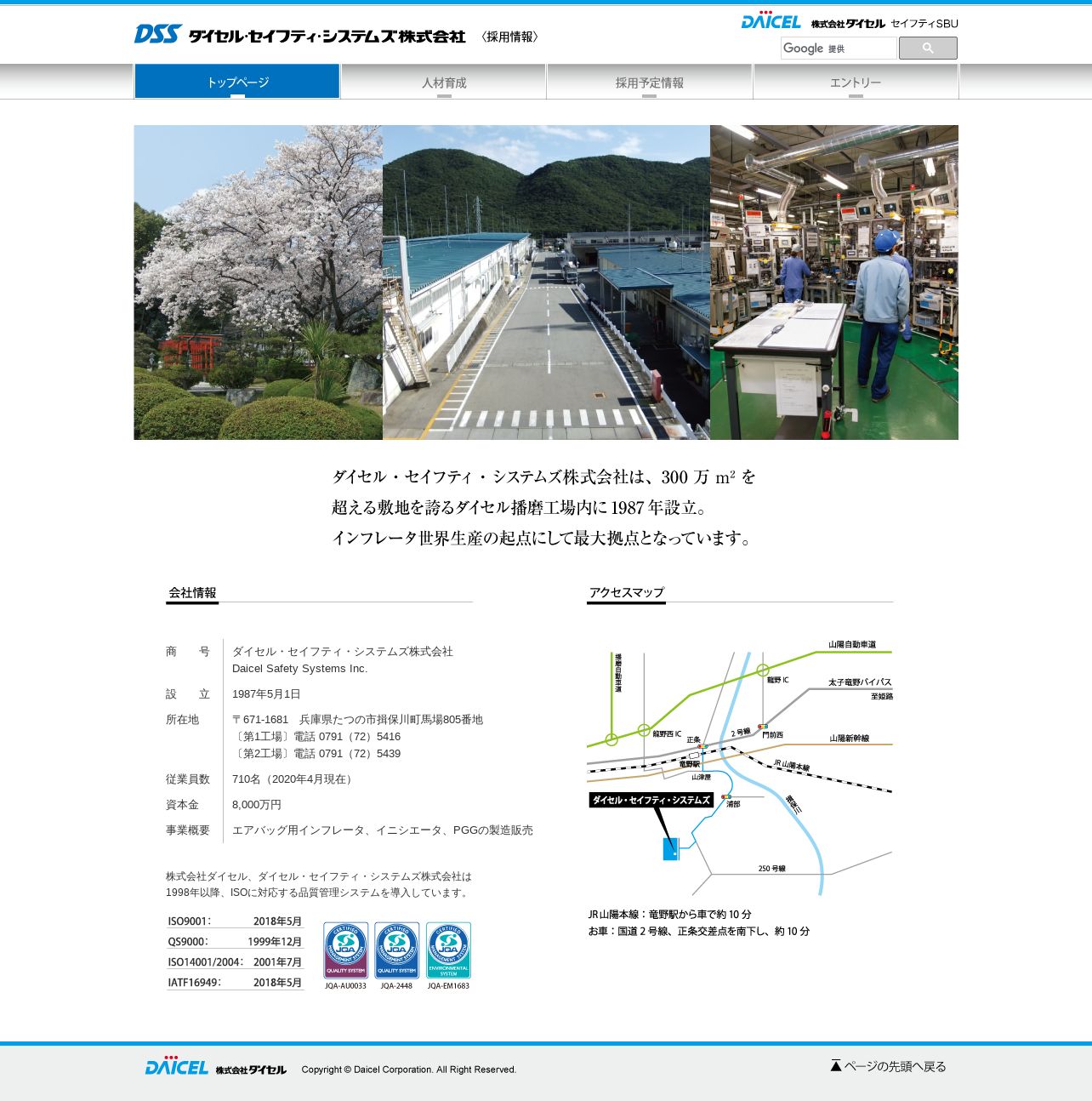
Task: Click the 第2工場 phone number line
Action: (x=316, y=754)
